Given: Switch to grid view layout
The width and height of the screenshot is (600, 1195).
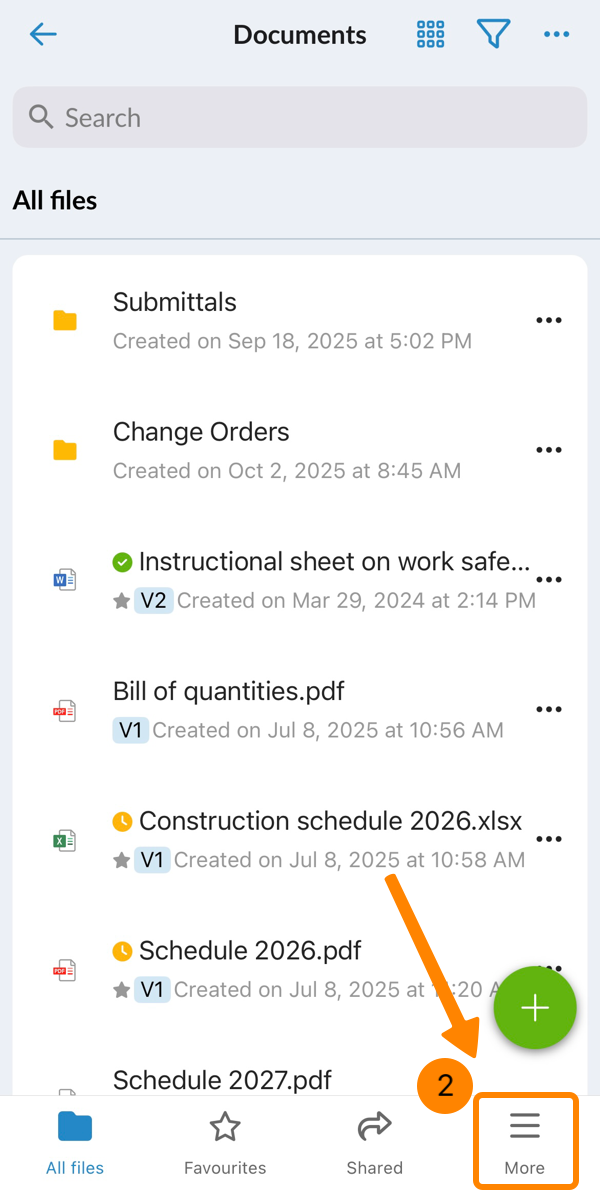Looking at the screenshot, I should click(x=430, y=35).
